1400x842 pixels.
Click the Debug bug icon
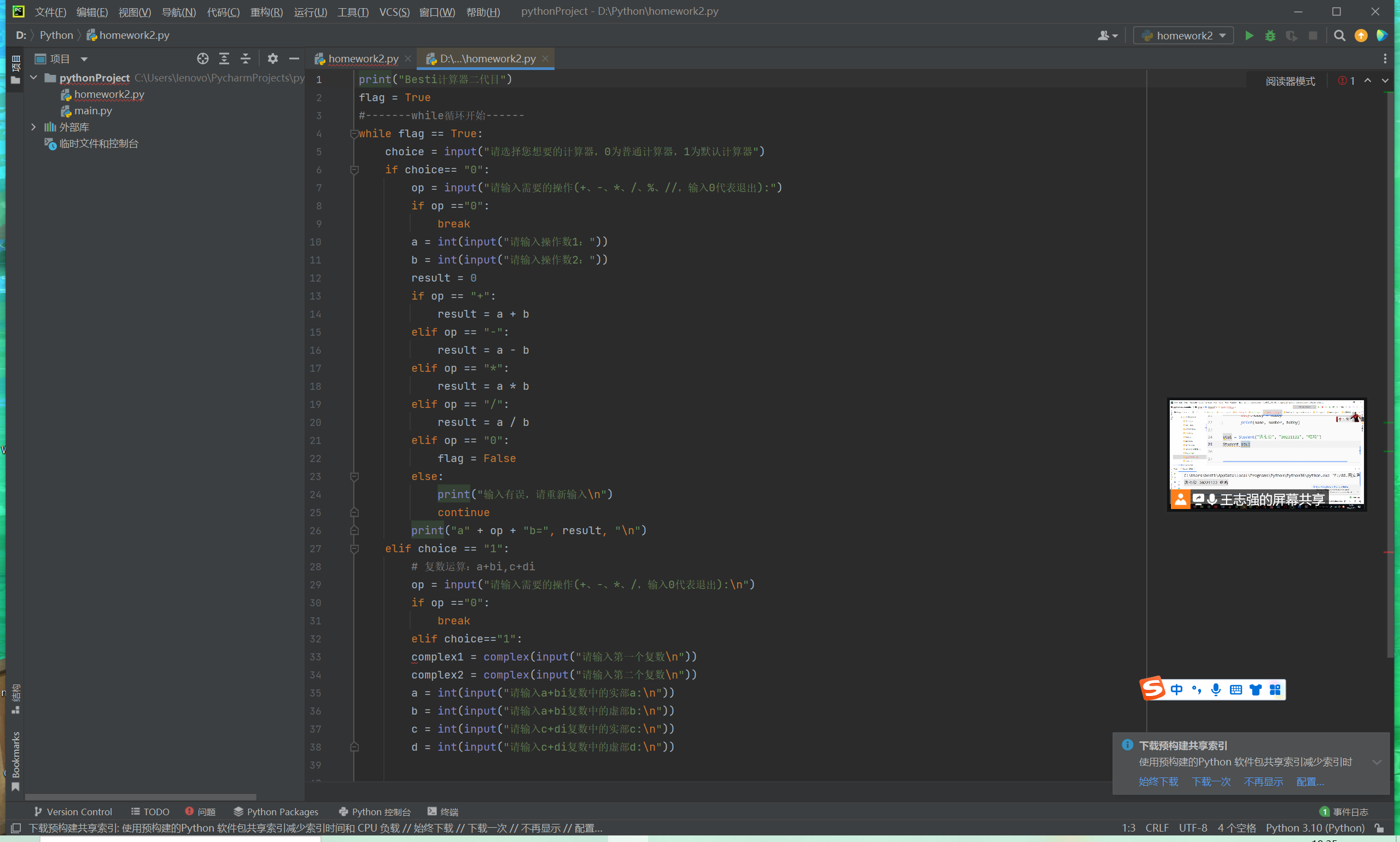point(1270,36)
